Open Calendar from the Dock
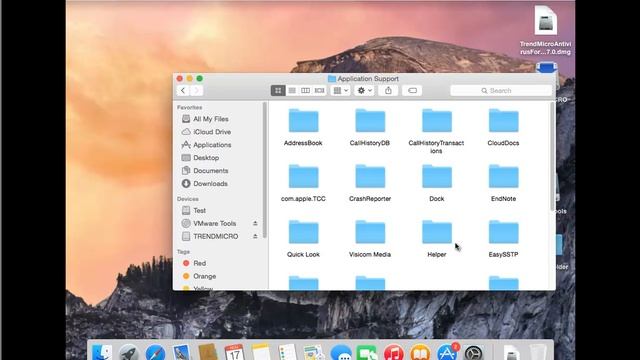 click(x=234, y=352)
